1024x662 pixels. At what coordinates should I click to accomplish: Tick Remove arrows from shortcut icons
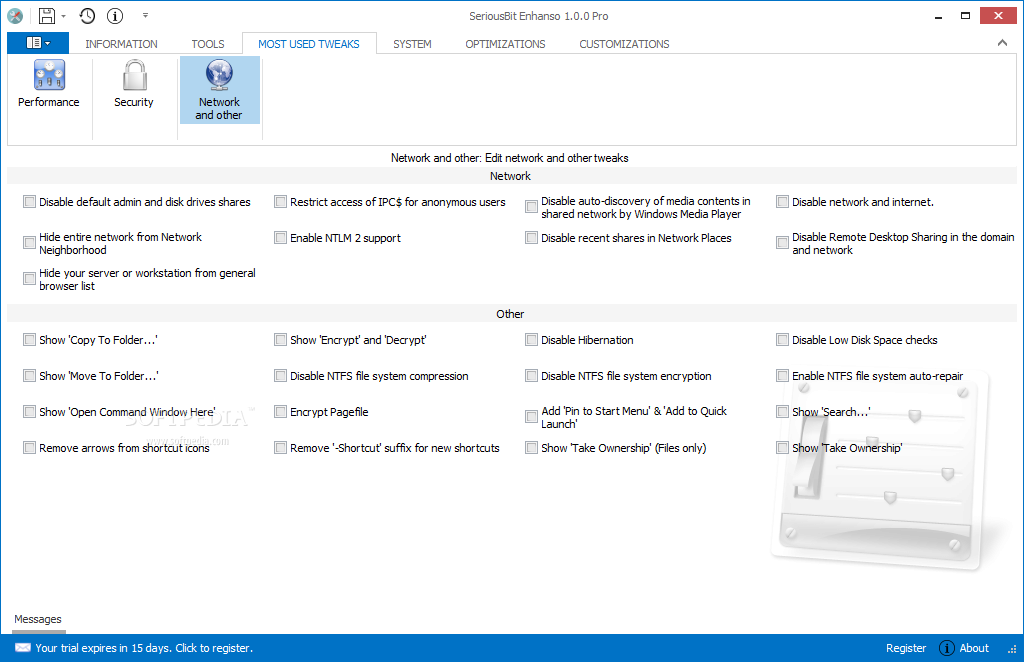(29, 447)
